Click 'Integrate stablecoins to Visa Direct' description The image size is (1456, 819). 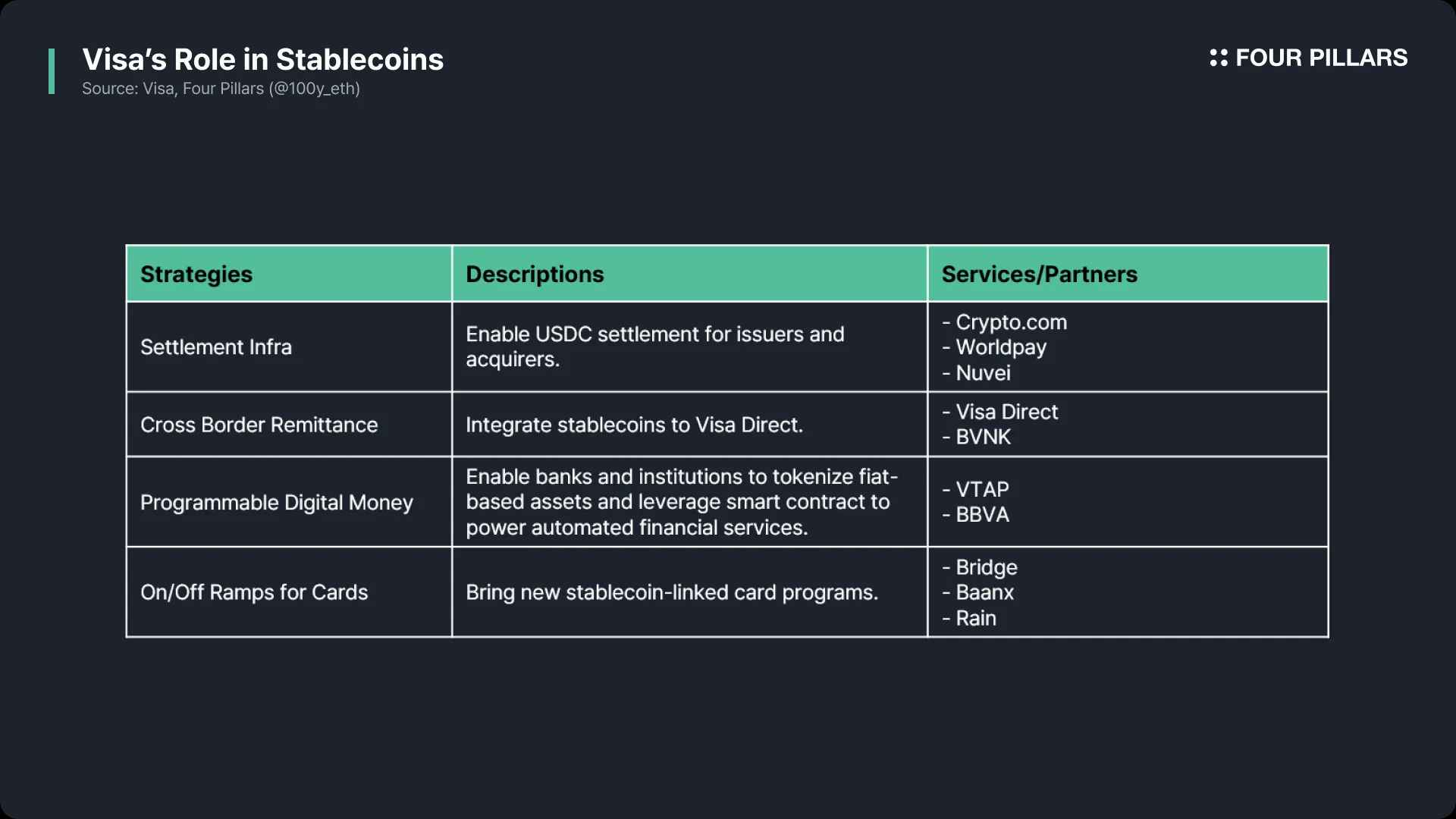pyautogui.click(x=634, y=425)
